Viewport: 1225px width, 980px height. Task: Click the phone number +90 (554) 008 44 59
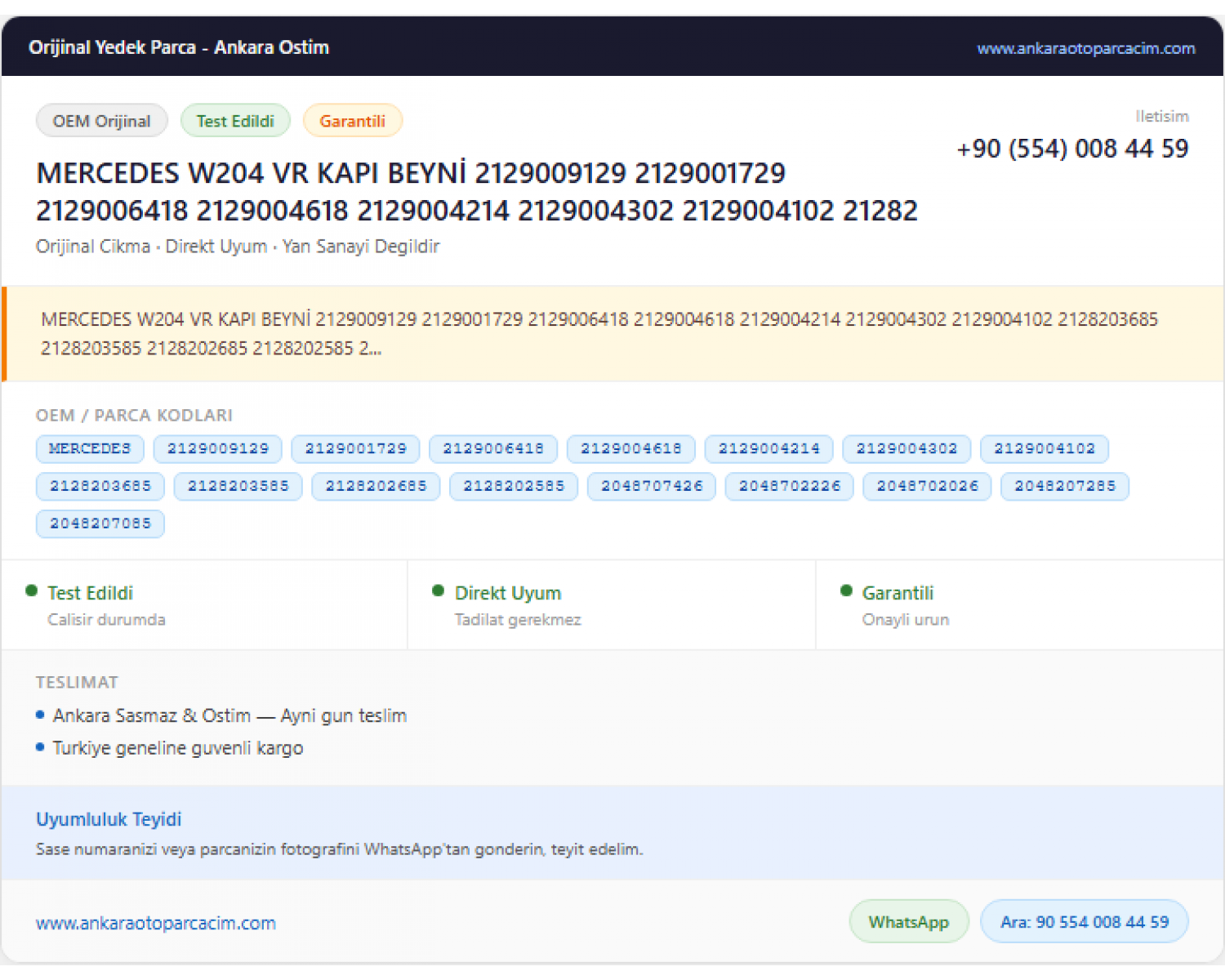[x=1072, y=149]
